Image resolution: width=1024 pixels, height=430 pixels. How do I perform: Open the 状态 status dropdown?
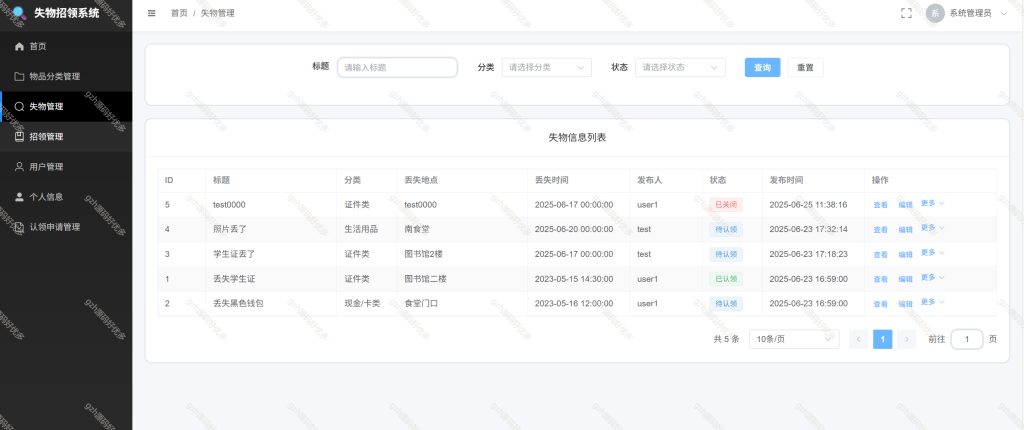coord(680,67)
